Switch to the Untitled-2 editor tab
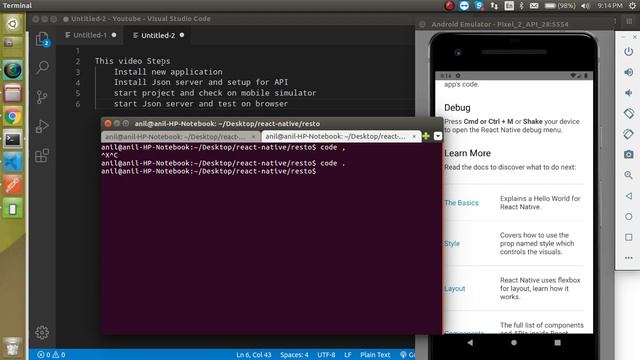 point(158,35)
